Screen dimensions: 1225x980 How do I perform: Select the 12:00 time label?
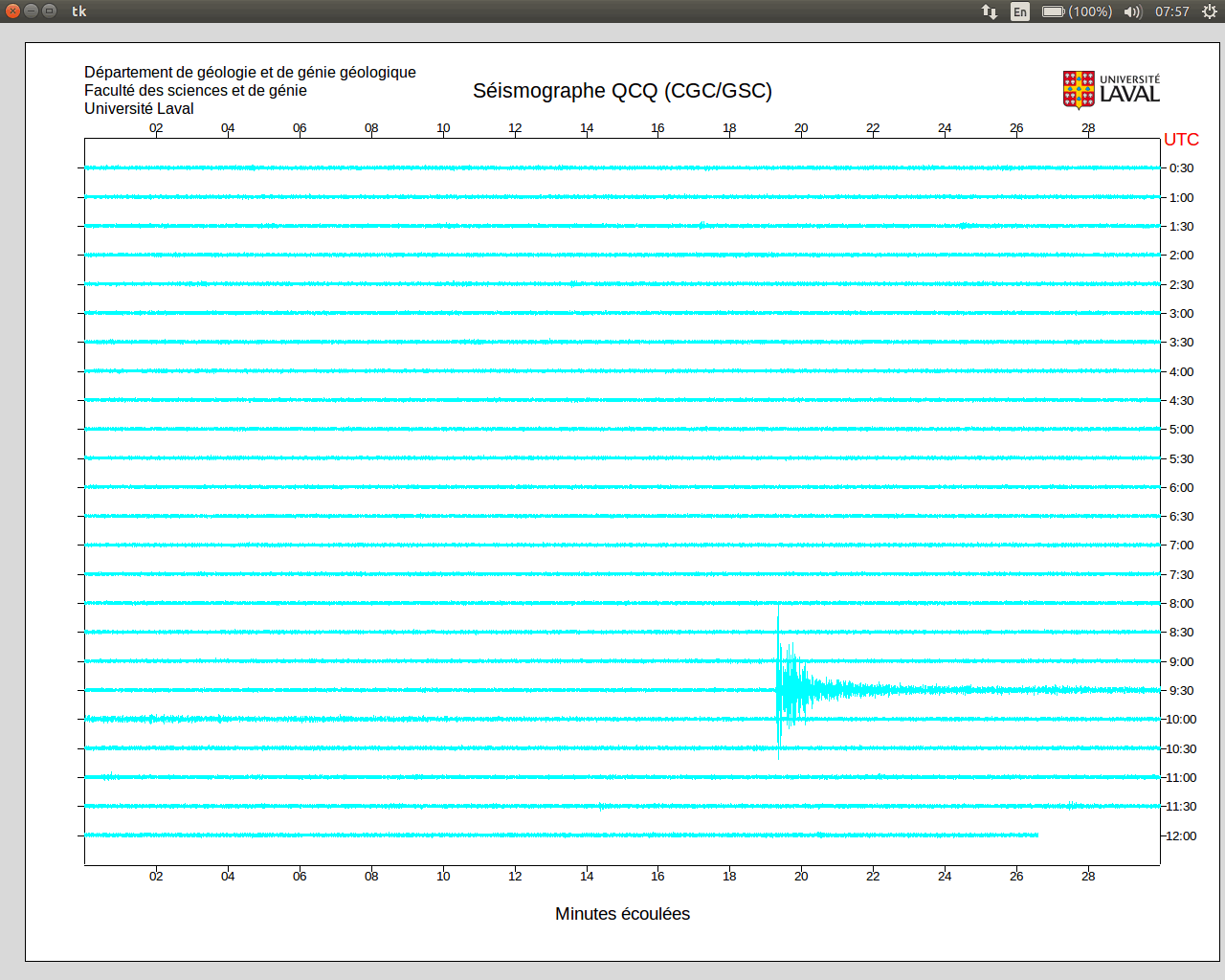coord(1181,836)
